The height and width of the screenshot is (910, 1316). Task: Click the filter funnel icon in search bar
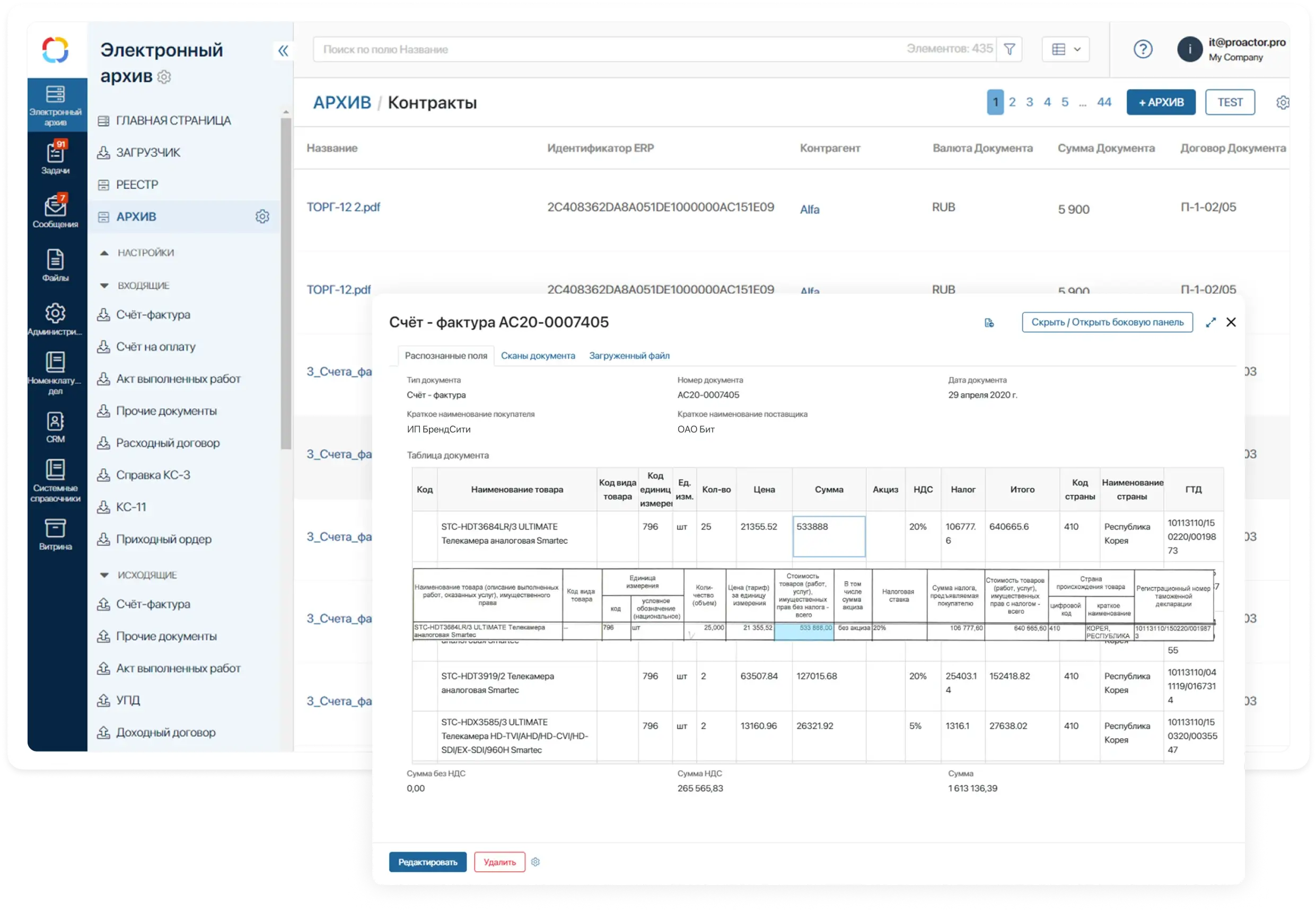(x=1009, y=50)
